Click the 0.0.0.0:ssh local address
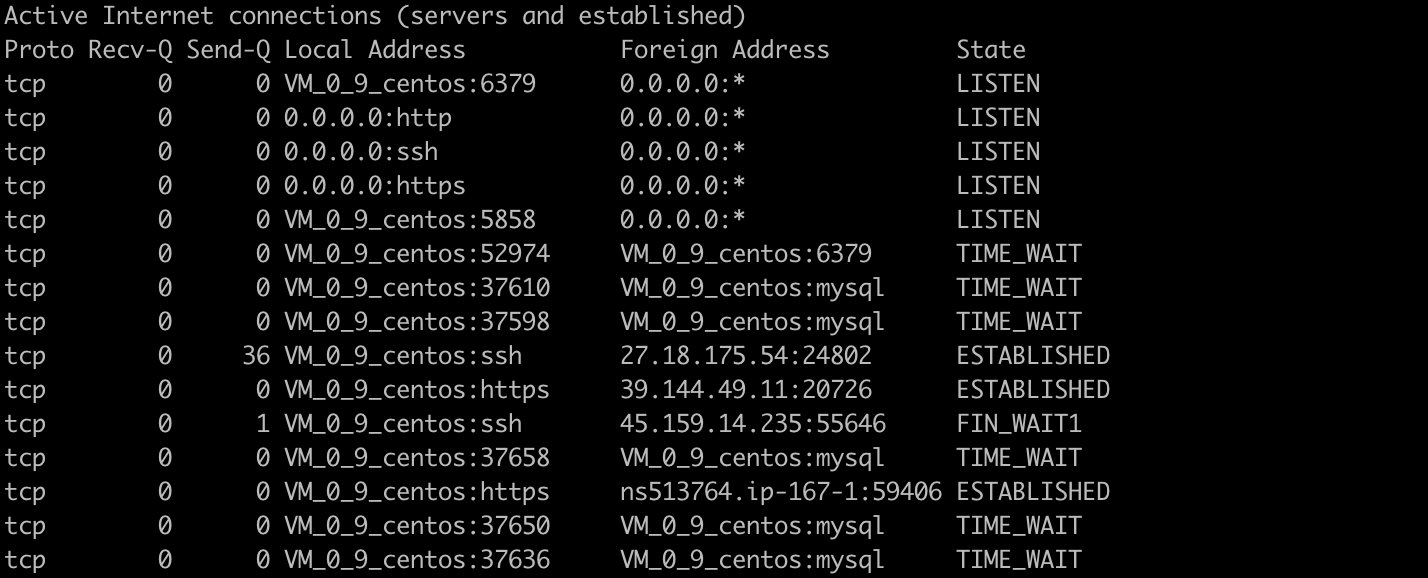The width and height of the screenshot is (1428, 578). click(360, 152)
